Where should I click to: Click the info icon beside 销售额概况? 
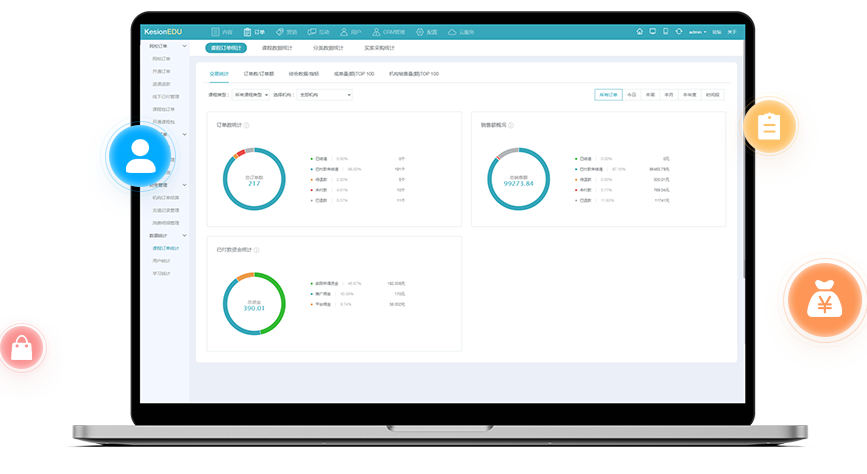pyautogui.click(x=510, y=125)
